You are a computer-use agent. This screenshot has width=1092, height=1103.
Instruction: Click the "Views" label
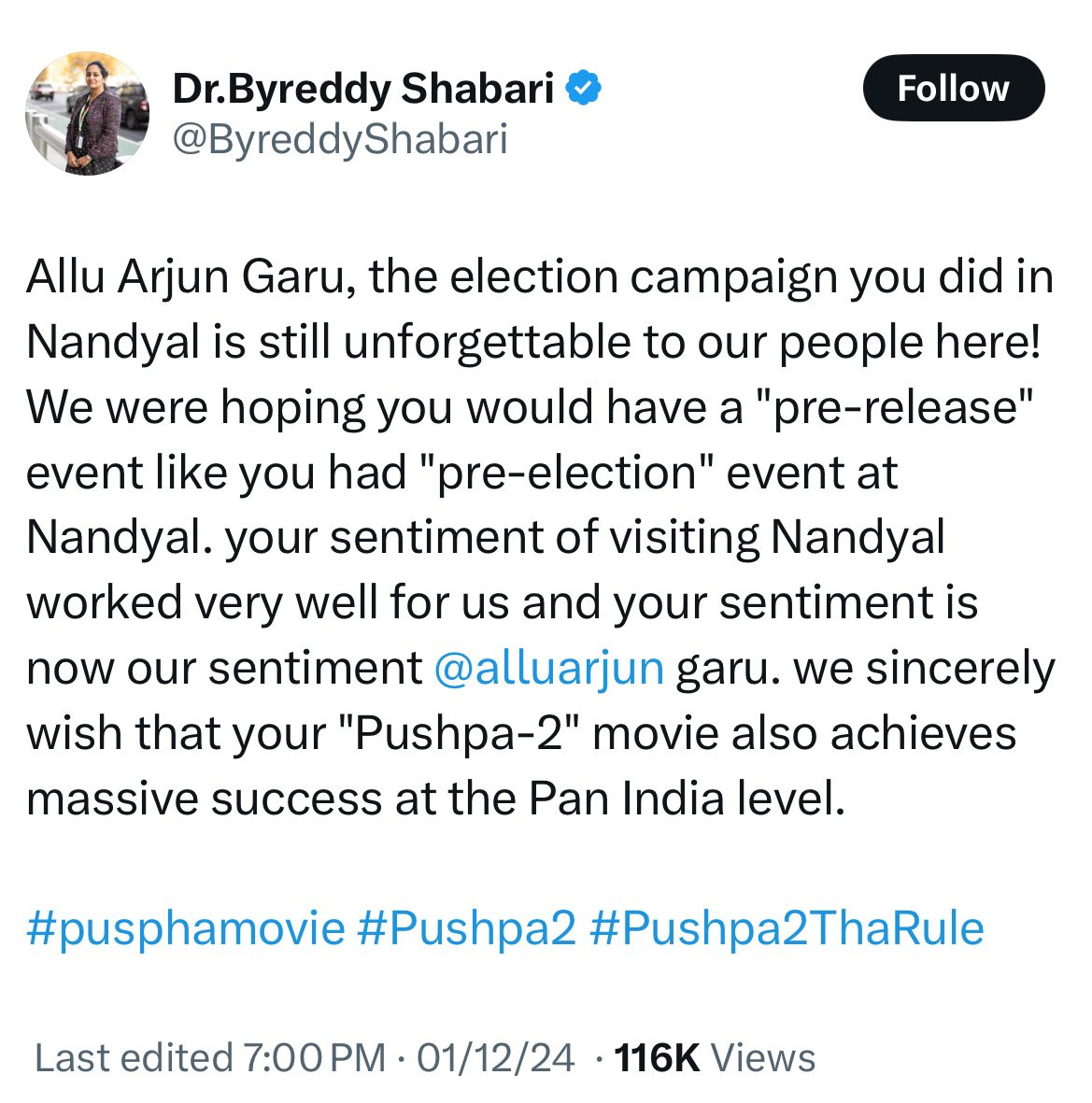point(763,1058)
